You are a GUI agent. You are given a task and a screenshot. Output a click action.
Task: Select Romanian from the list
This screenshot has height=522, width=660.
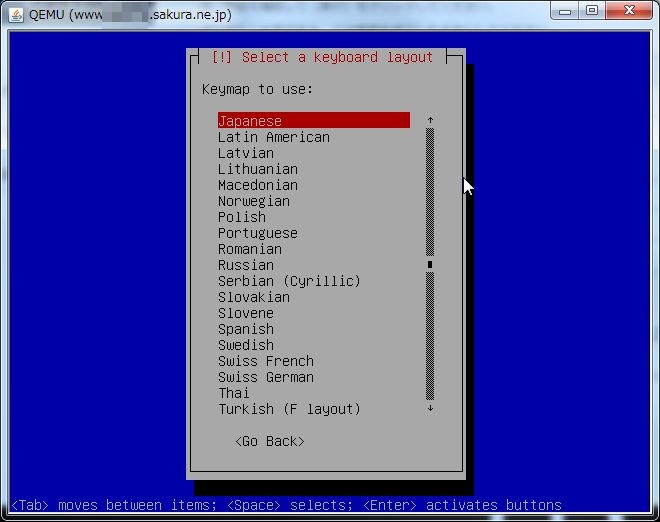tap(250, 249)
